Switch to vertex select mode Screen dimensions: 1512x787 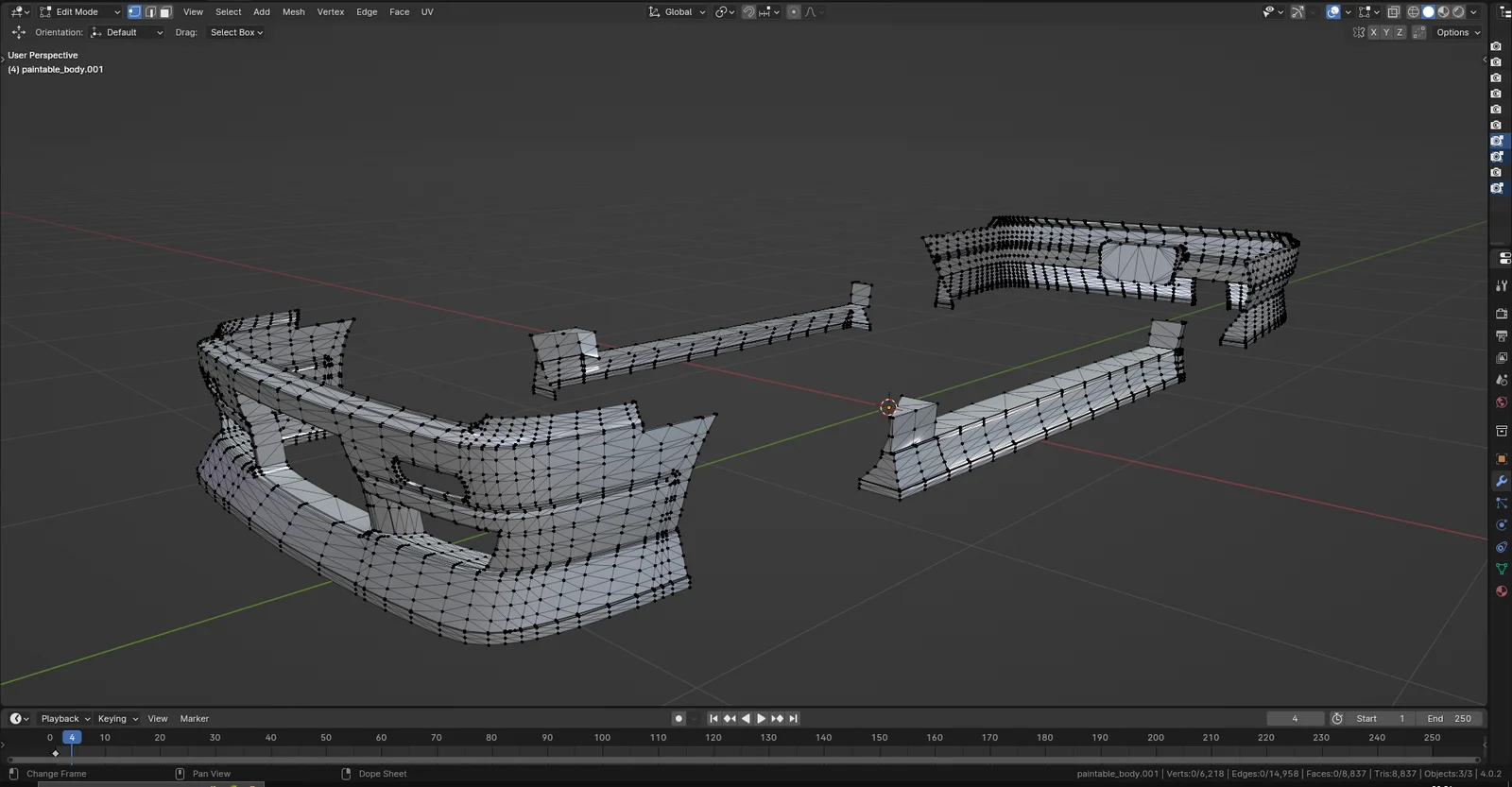click(134, 12)
